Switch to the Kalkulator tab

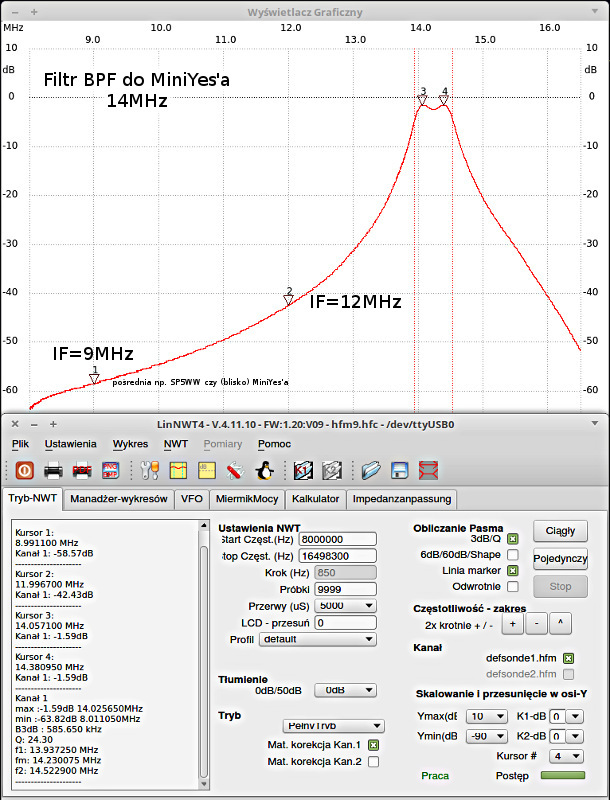(316, 498)
